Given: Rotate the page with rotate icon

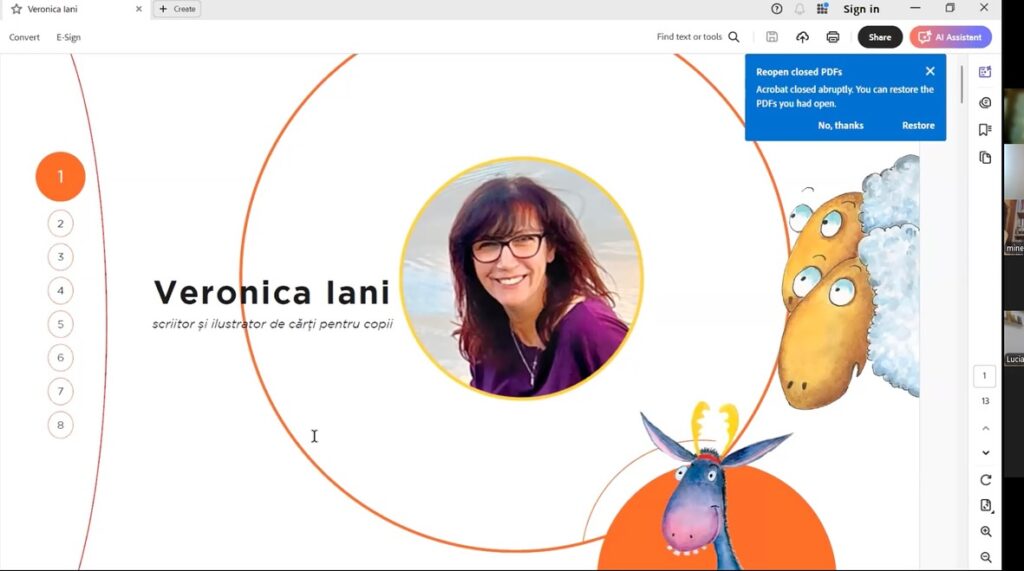Looking at the screenshot, I should click(985, 480).
